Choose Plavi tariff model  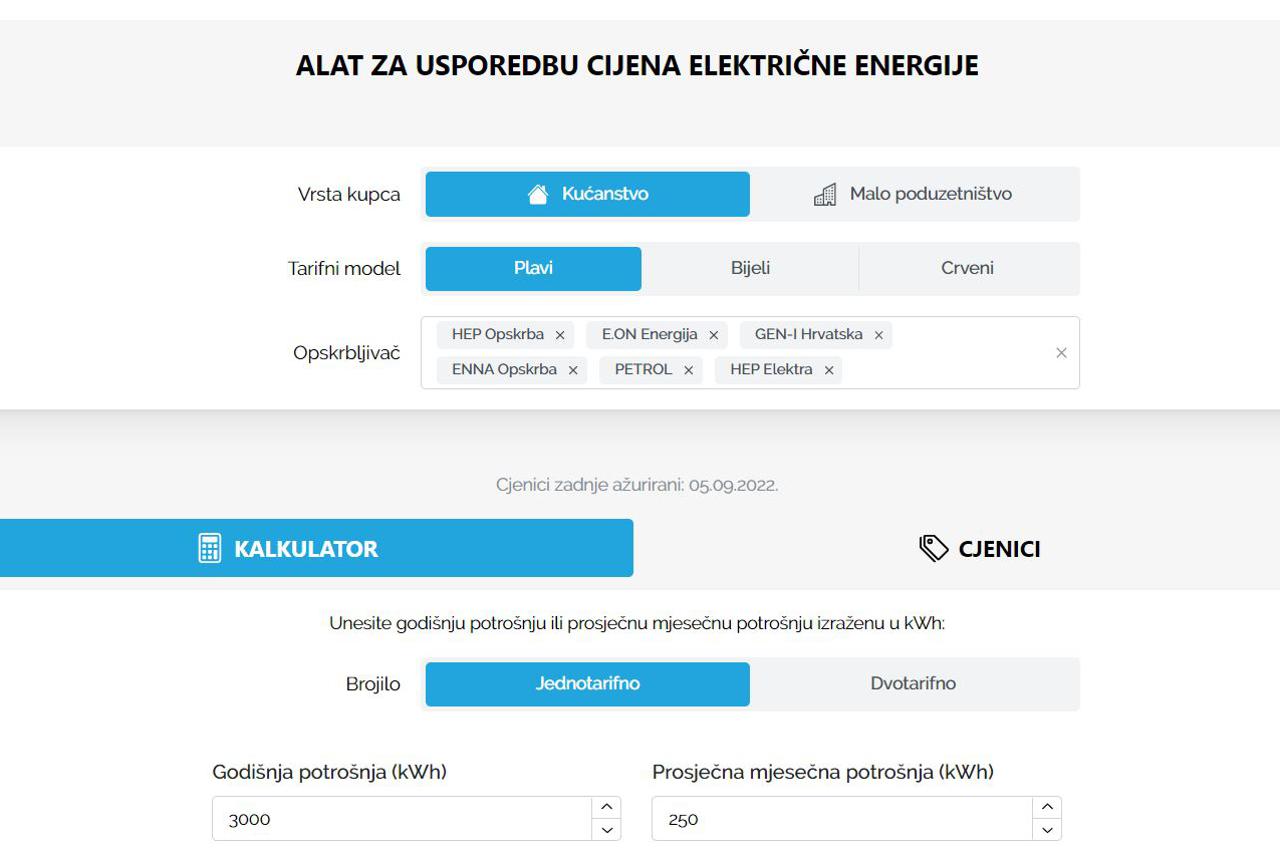[533, 268]
